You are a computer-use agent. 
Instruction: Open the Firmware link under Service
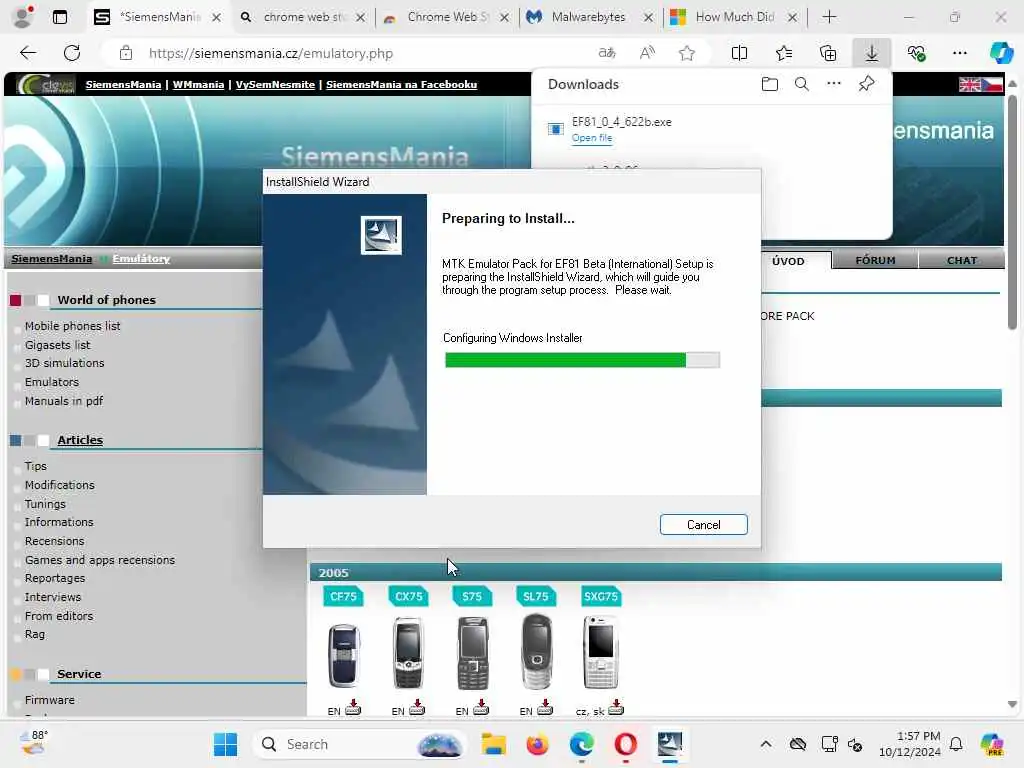50,700
